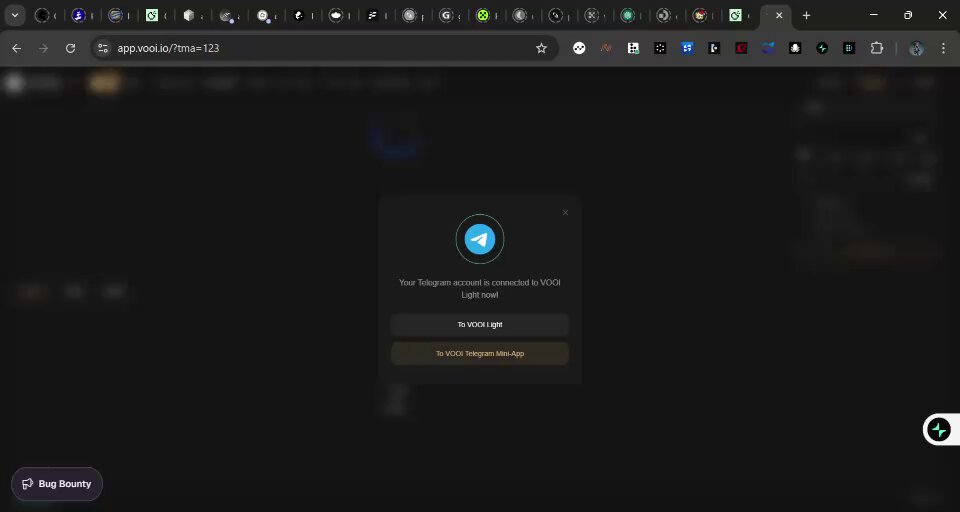Open the blue wave extension icon
Screen dimensions: 960x512
tap(768, 48)
